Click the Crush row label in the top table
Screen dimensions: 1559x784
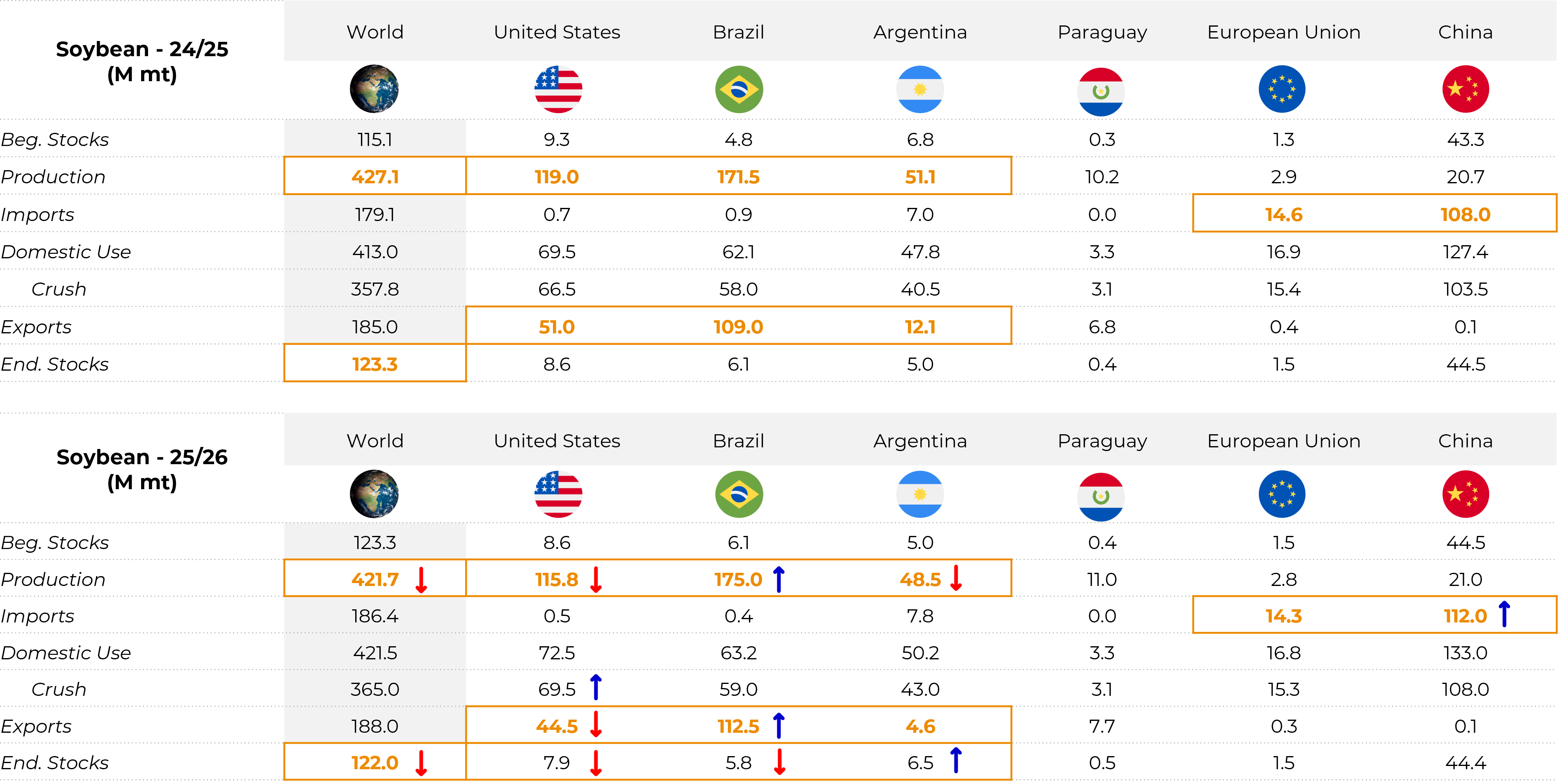[59, 289]
